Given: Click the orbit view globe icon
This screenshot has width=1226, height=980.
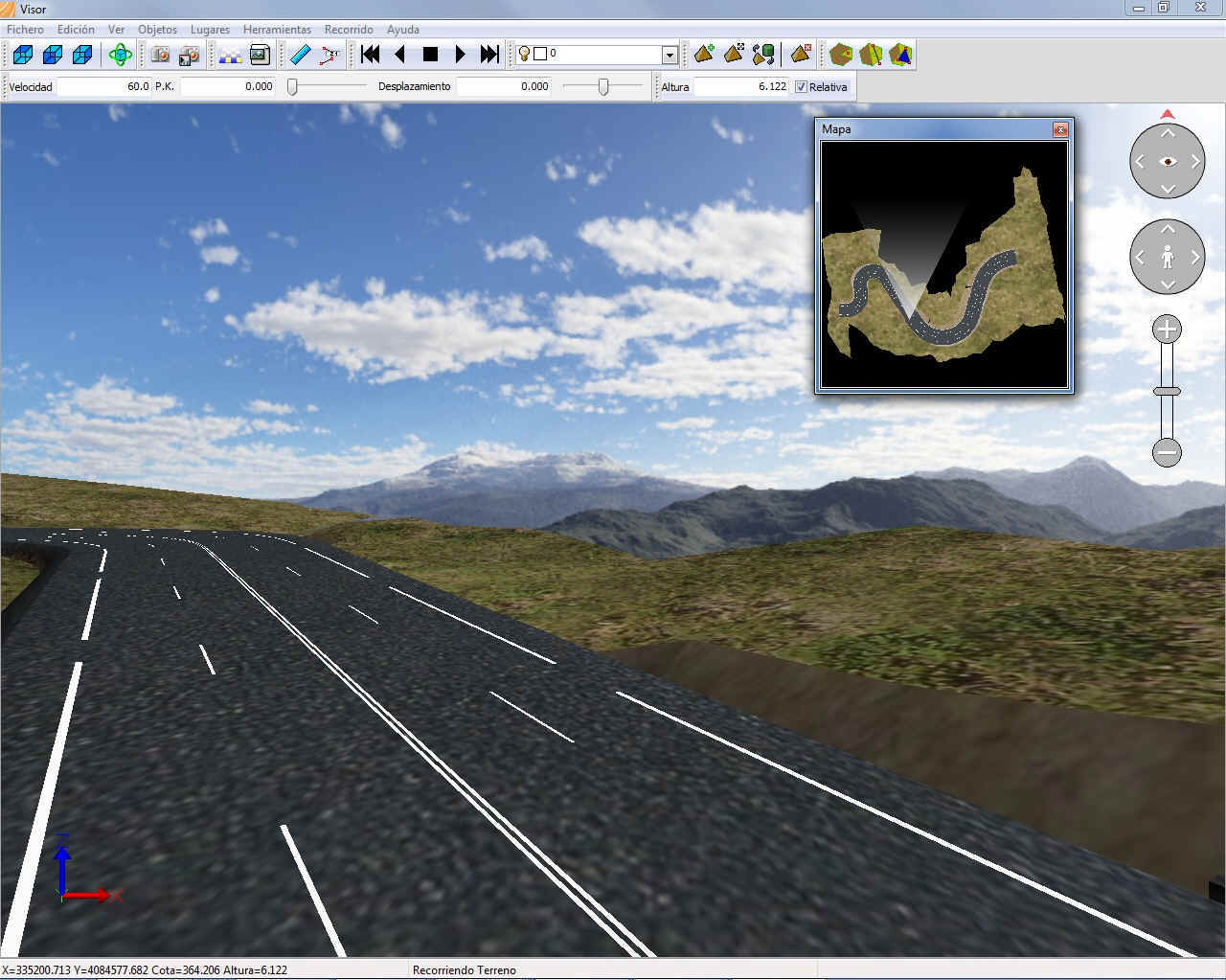Looking at the screenshot, I should 121,55.
